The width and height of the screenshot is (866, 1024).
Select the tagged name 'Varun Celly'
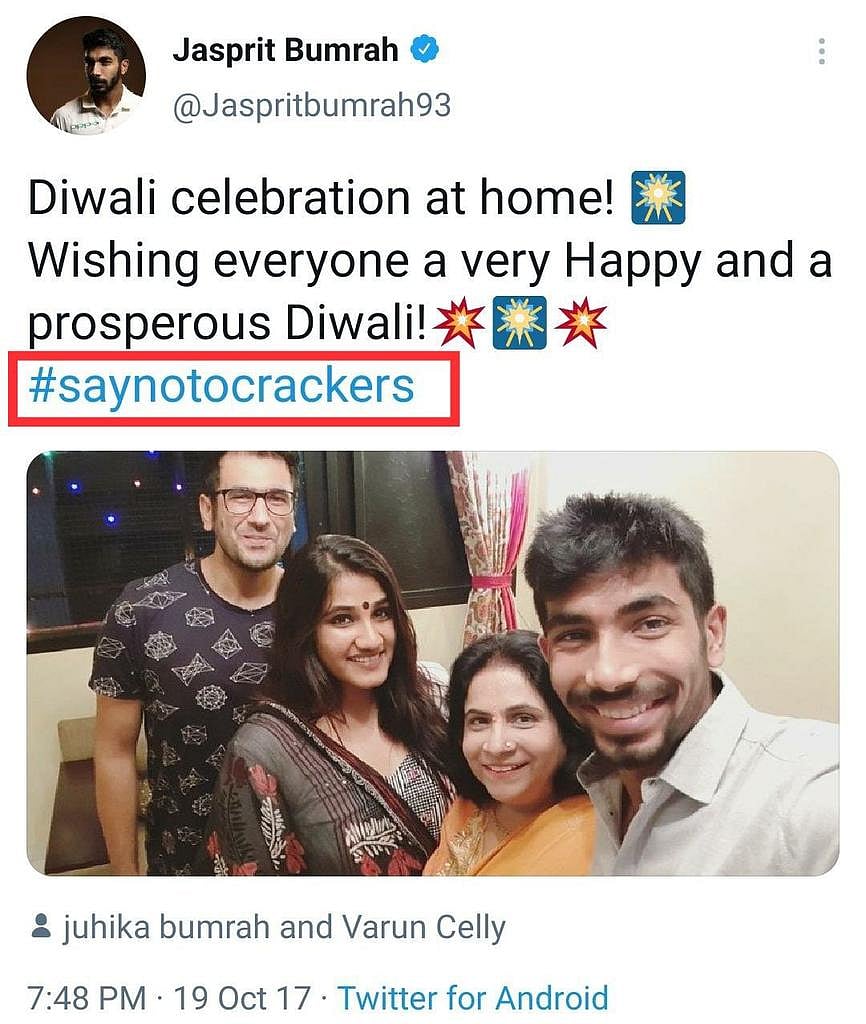[430, 928]
